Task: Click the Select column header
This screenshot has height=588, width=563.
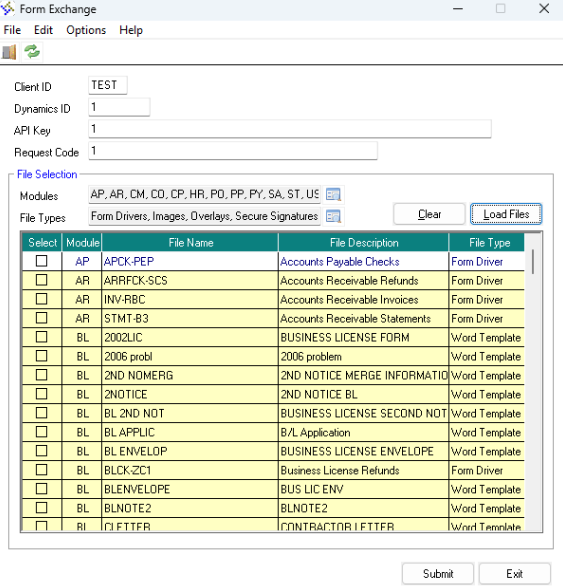Action: coord(42,243)
